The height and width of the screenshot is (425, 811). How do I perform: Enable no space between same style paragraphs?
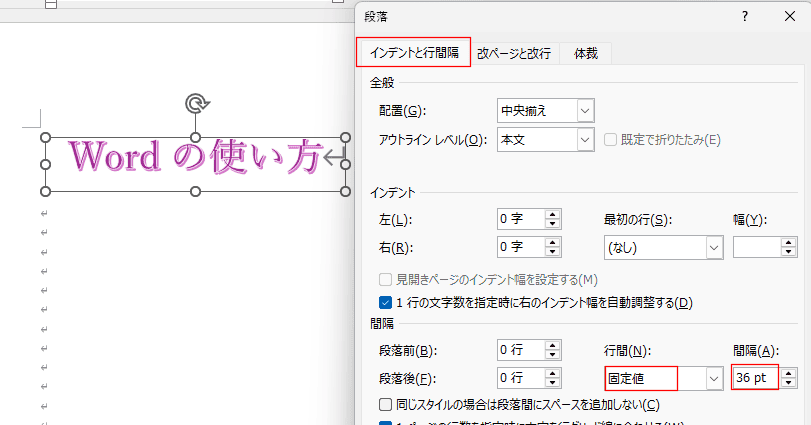coord(386,404)
